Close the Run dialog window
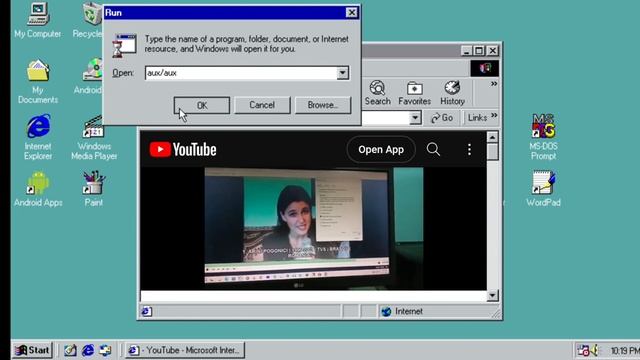This screenshot has height=360, width=640. pos(351,13)
